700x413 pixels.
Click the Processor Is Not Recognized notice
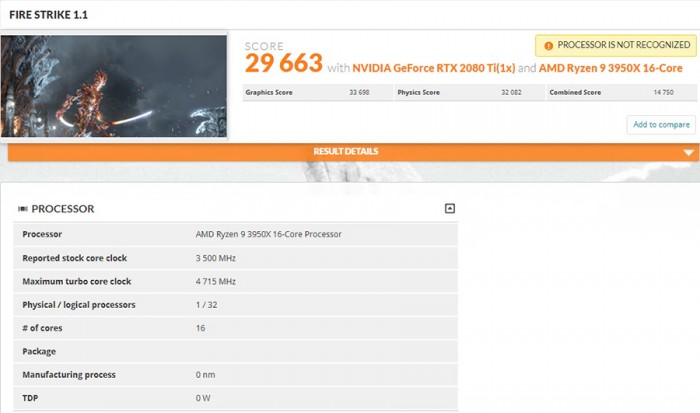point(616,46)
